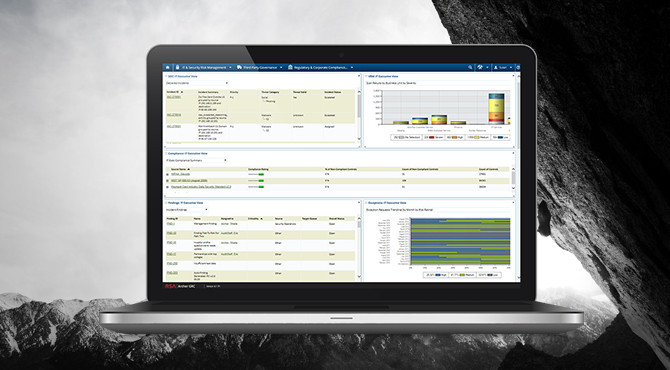Open the administration tools icon in top bar
Viewport: 670px width, 370px height.
pos(480,68)
